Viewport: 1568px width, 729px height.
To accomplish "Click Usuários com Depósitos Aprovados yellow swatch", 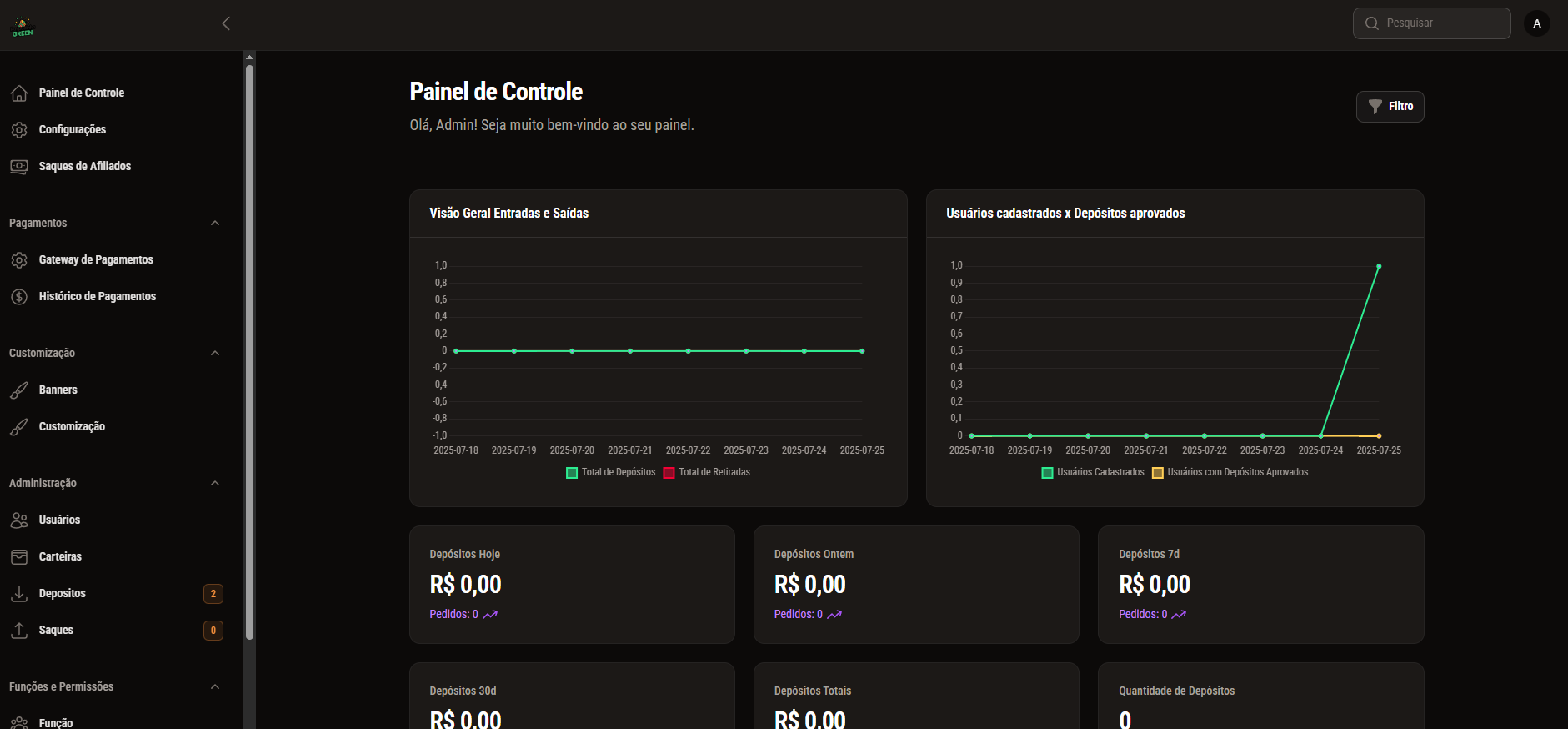I will click(1157, 473).
